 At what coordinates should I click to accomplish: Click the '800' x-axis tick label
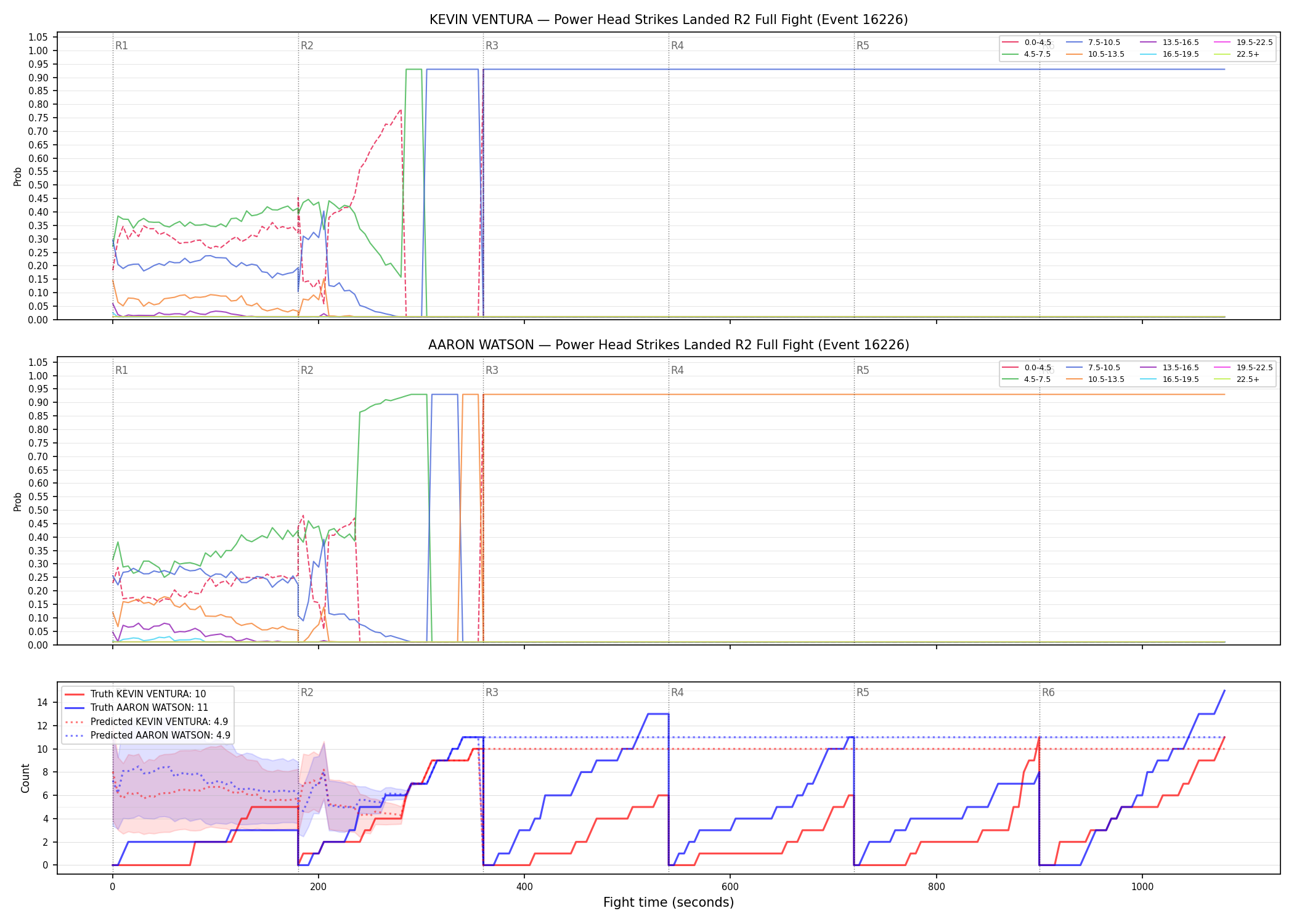tap(936, 887)
